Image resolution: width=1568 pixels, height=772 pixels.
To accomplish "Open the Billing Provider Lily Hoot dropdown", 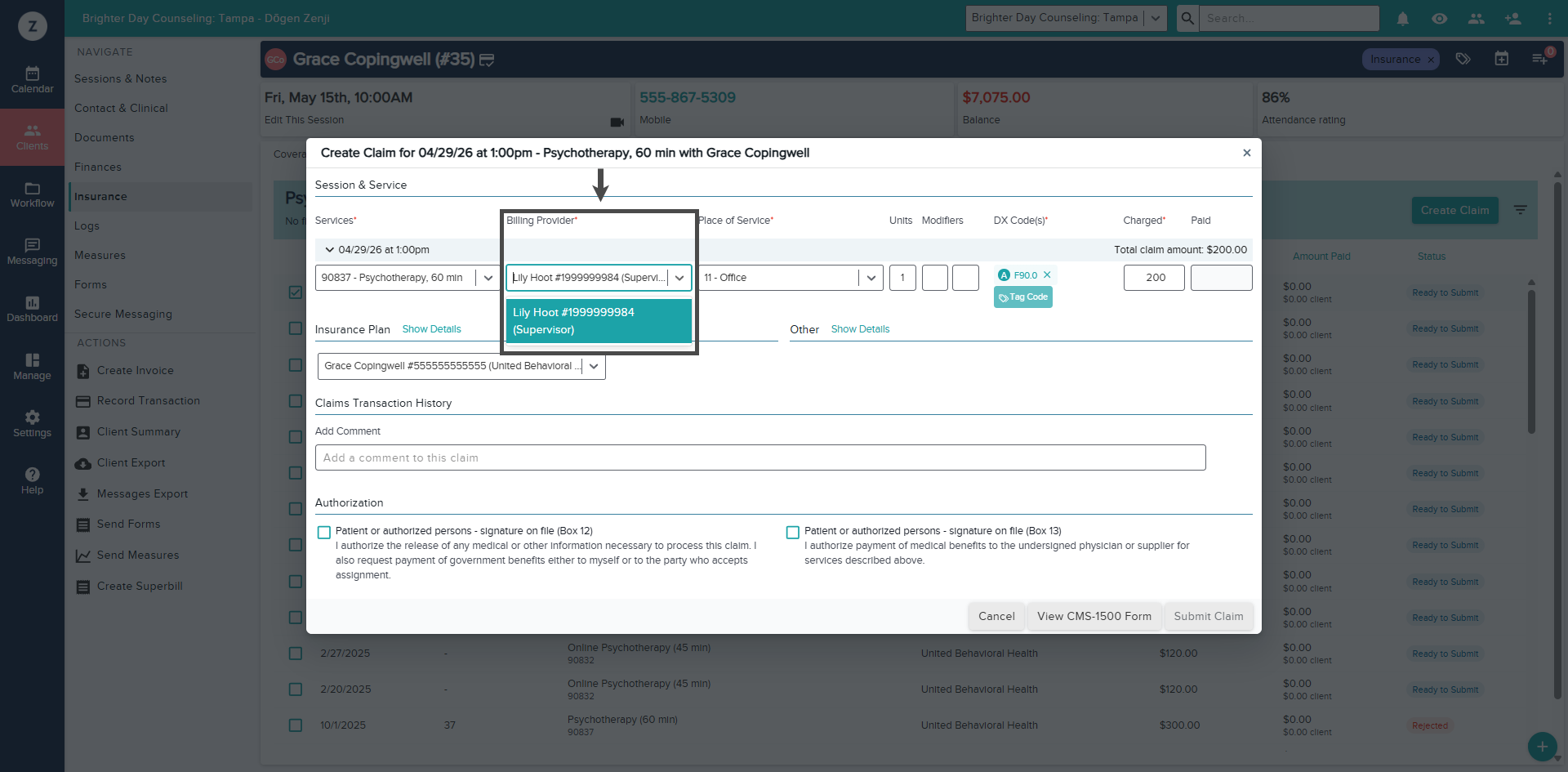I will [x=599, y=278].
